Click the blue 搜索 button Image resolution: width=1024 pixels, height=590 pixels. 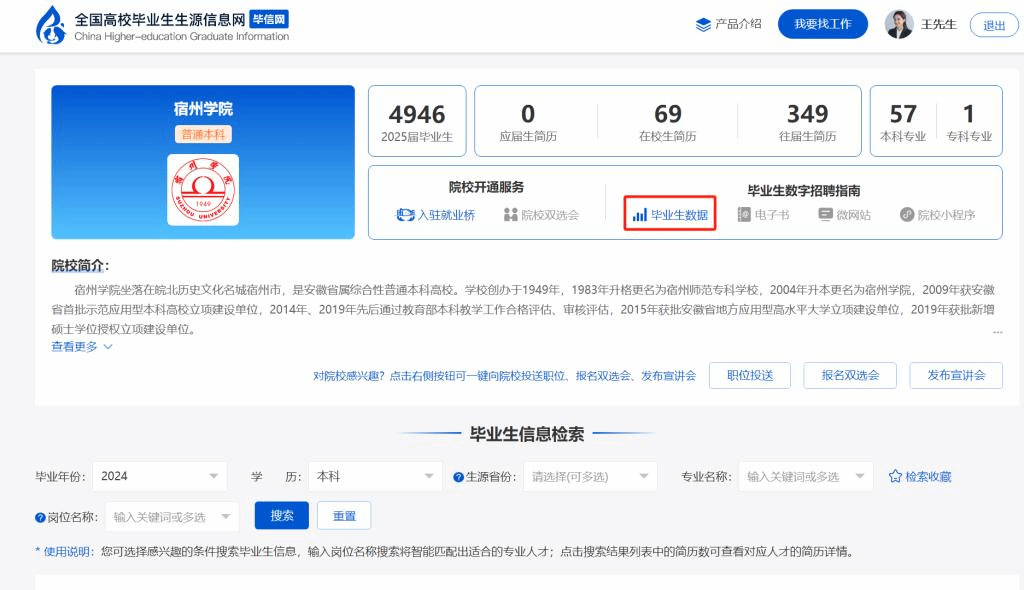click(282, 515)
